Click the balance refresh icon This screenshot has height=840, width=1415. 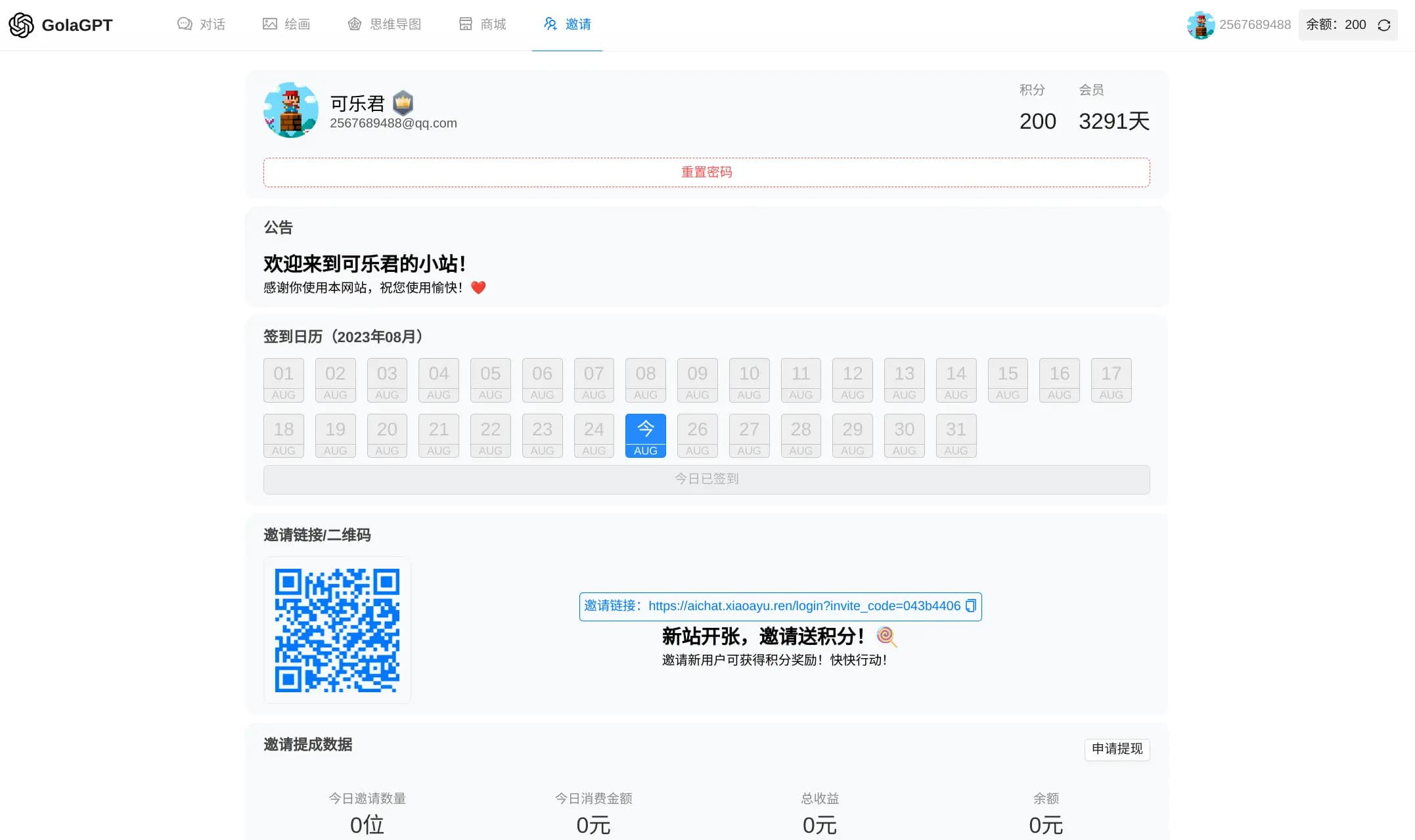click(x=1384, y=25)
